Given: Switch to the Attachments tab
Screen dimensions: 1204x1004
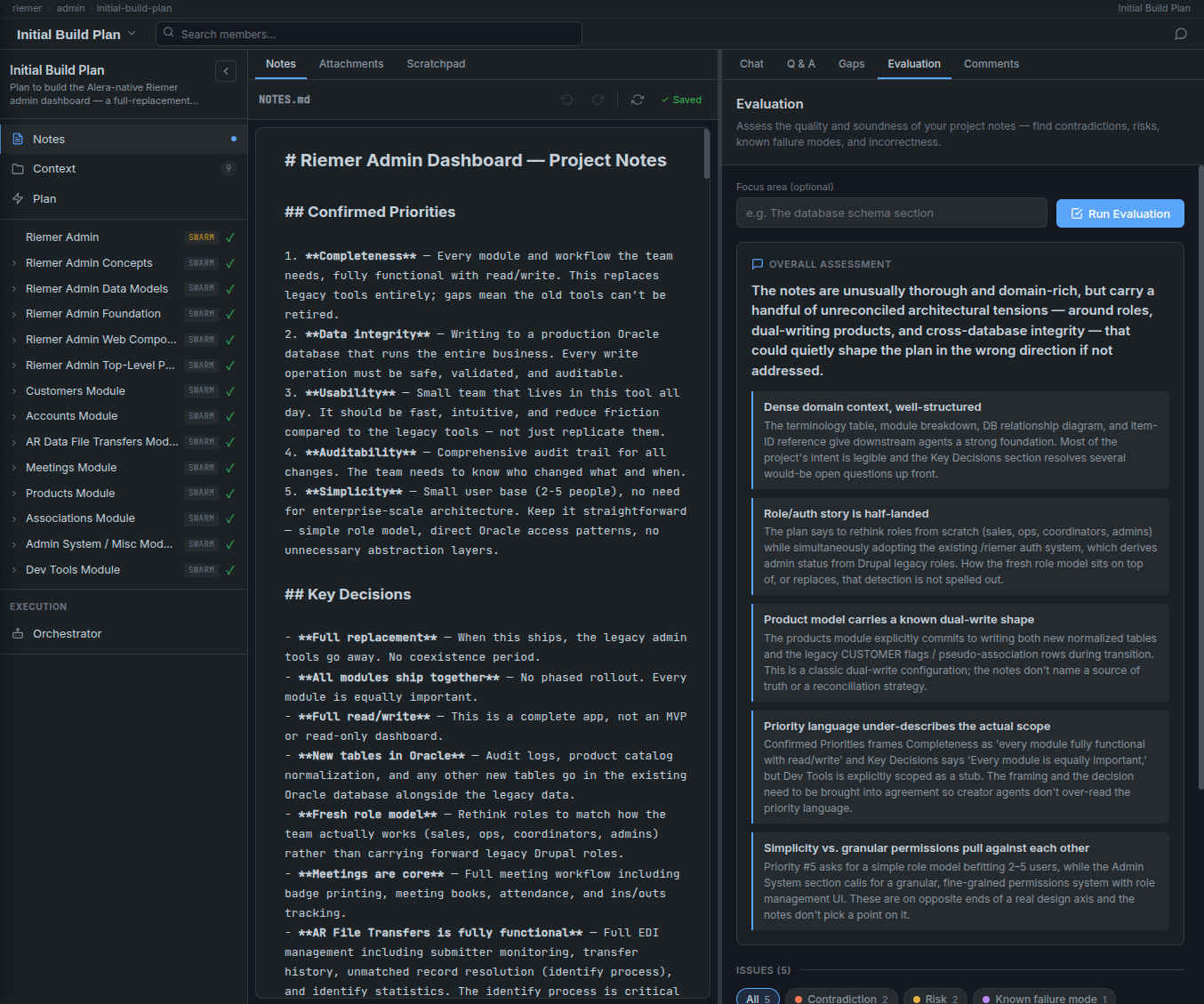Looking at the screenshot, I should 351,64.
